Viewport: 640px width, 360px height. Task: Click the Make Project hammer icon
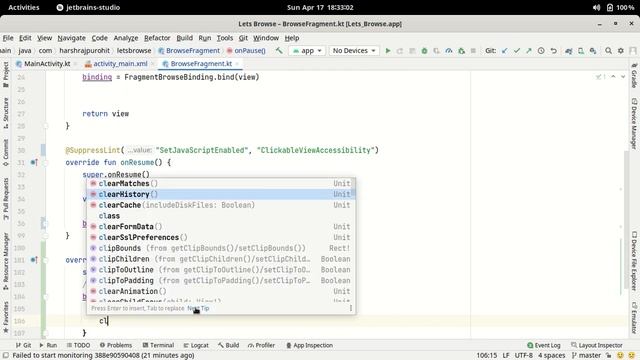(x=279, y=51)
